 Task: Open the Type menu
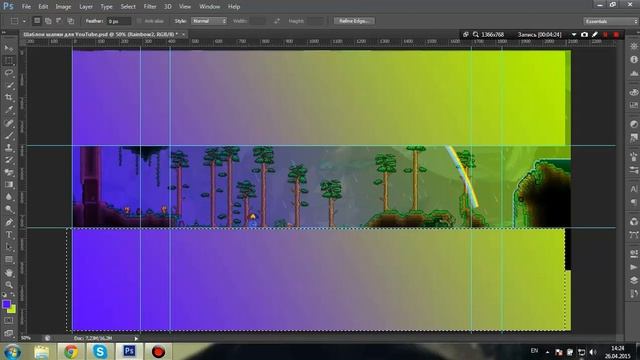click(106, 7)
